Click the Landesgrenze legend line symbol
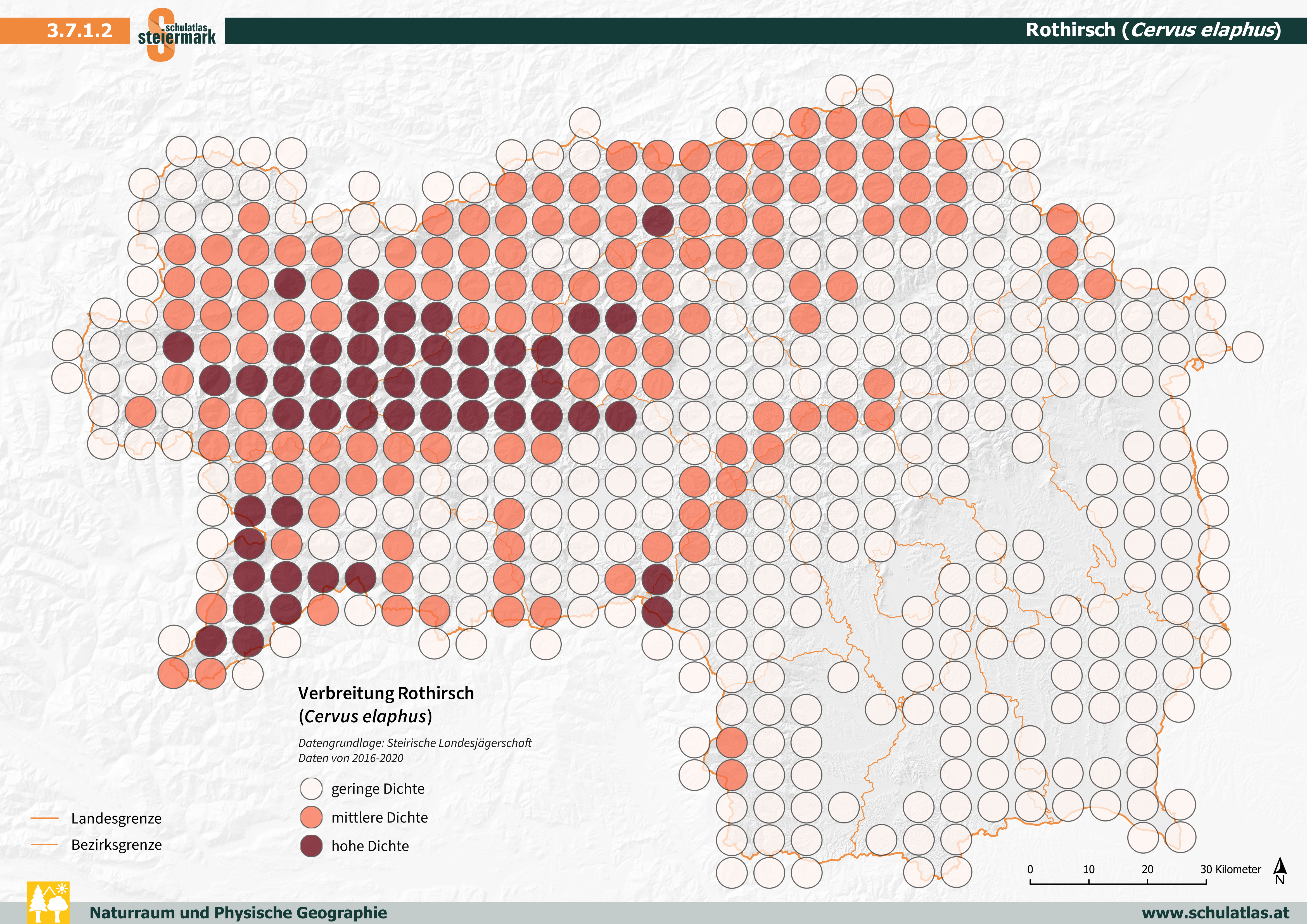 (x=45, y=818)
